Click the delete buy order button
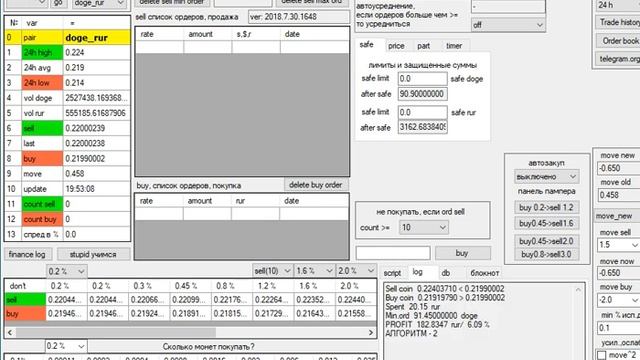Screen dimensions: 640x360 (316, 184)
